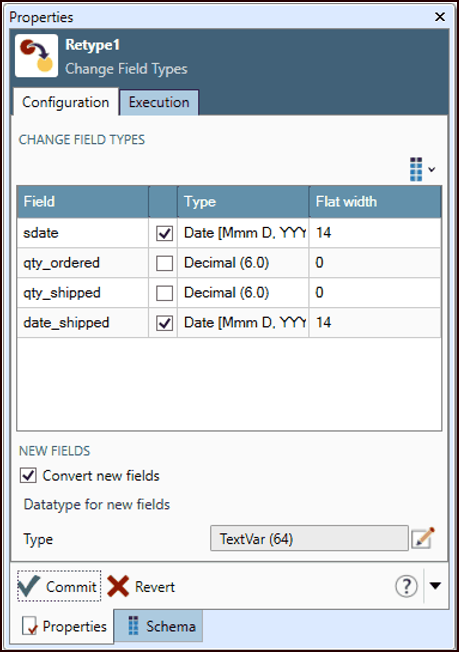Open the Schema bottom tab

[158, 626]
